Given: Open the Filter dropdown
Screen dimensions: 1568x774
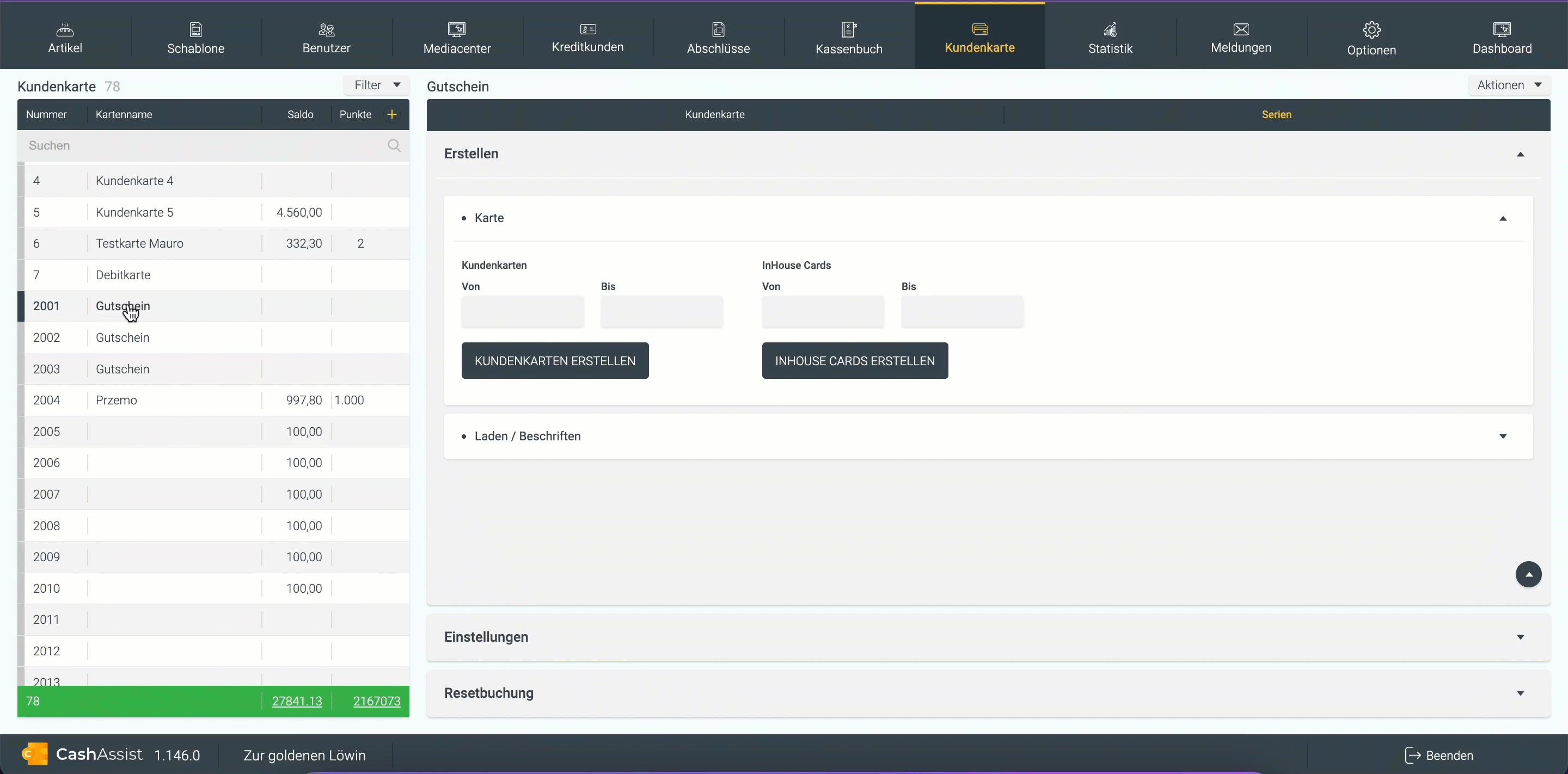Looking at the screenshot, I should click(x=377, y=85).
